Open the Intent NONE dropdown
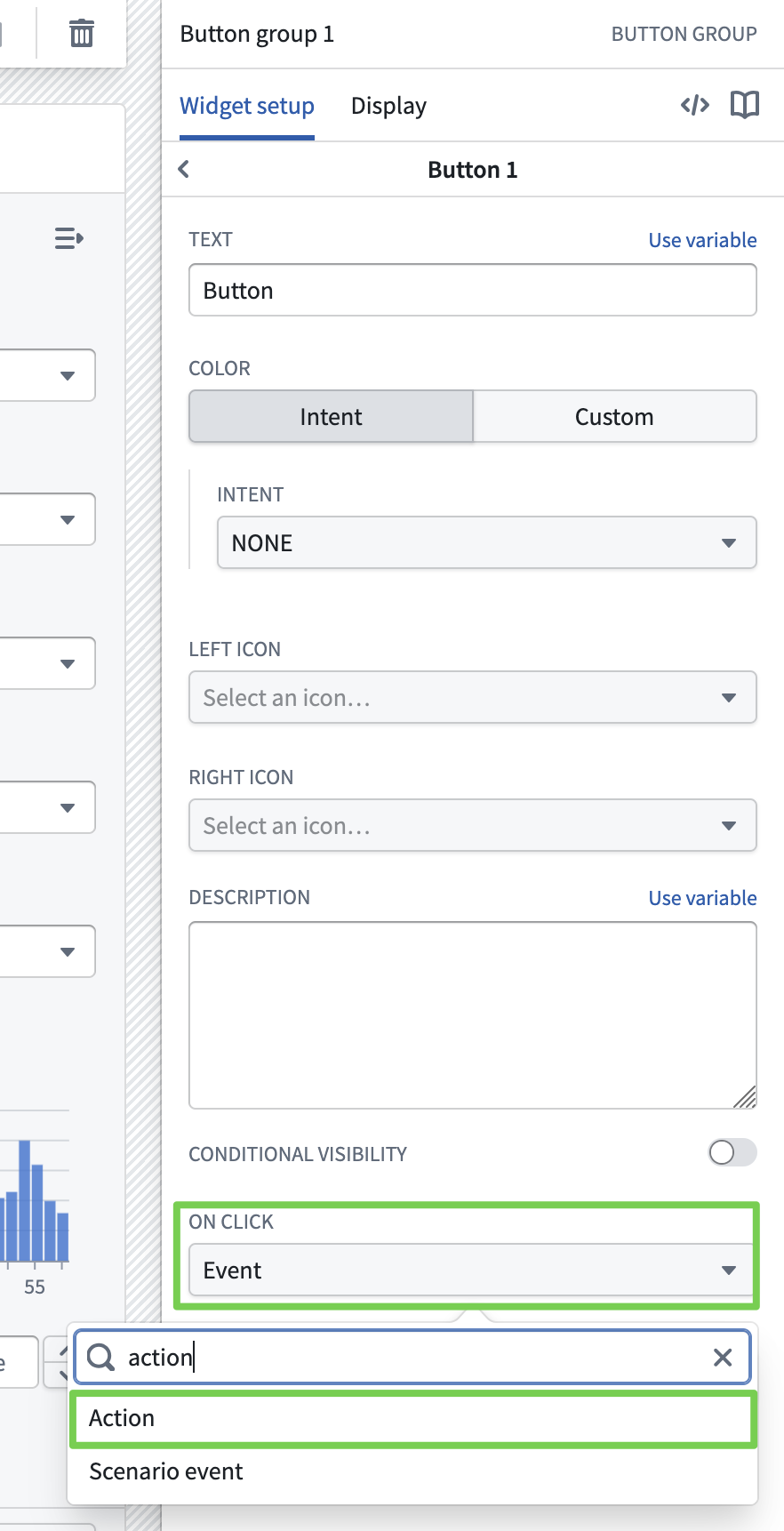784x1531 pixels. tap(486, 542)
